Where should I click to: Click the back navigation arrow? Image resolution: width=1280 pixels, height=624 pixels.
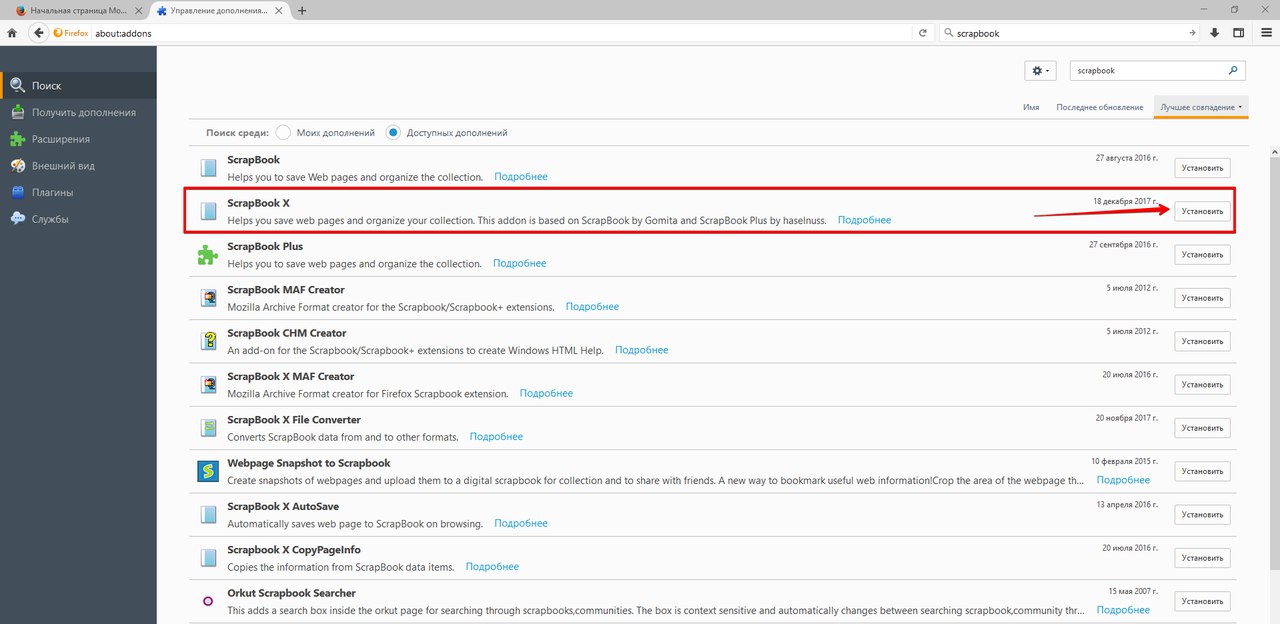coord(39,33)
